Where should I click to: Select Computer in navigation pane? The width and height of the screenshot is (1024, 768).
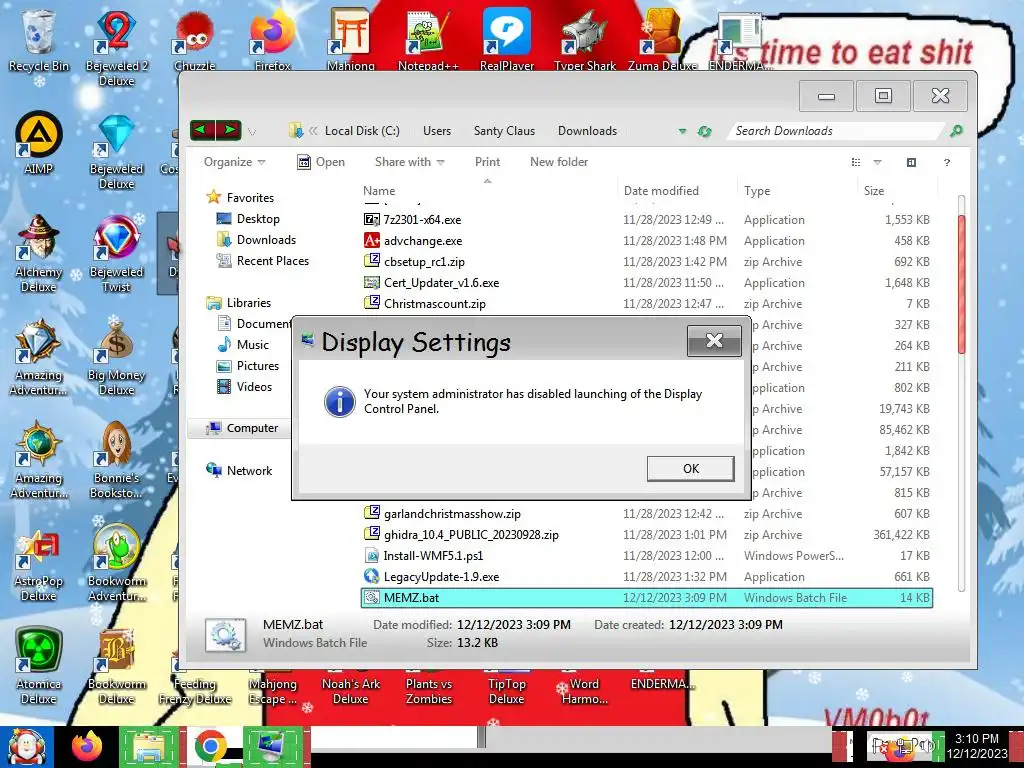[242, 428]
